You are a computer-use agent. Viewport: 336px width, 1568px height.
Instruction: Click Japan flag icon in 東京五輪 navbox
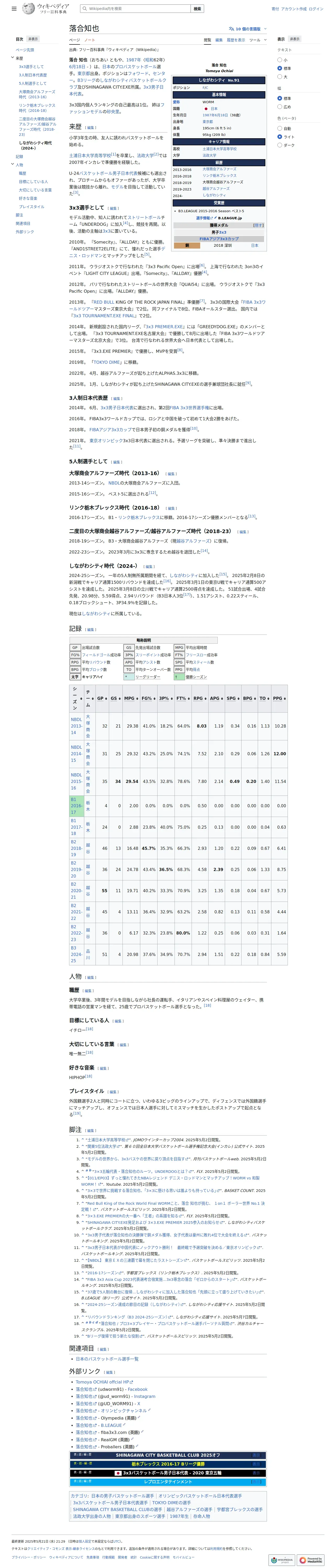tap(118, 1473)
